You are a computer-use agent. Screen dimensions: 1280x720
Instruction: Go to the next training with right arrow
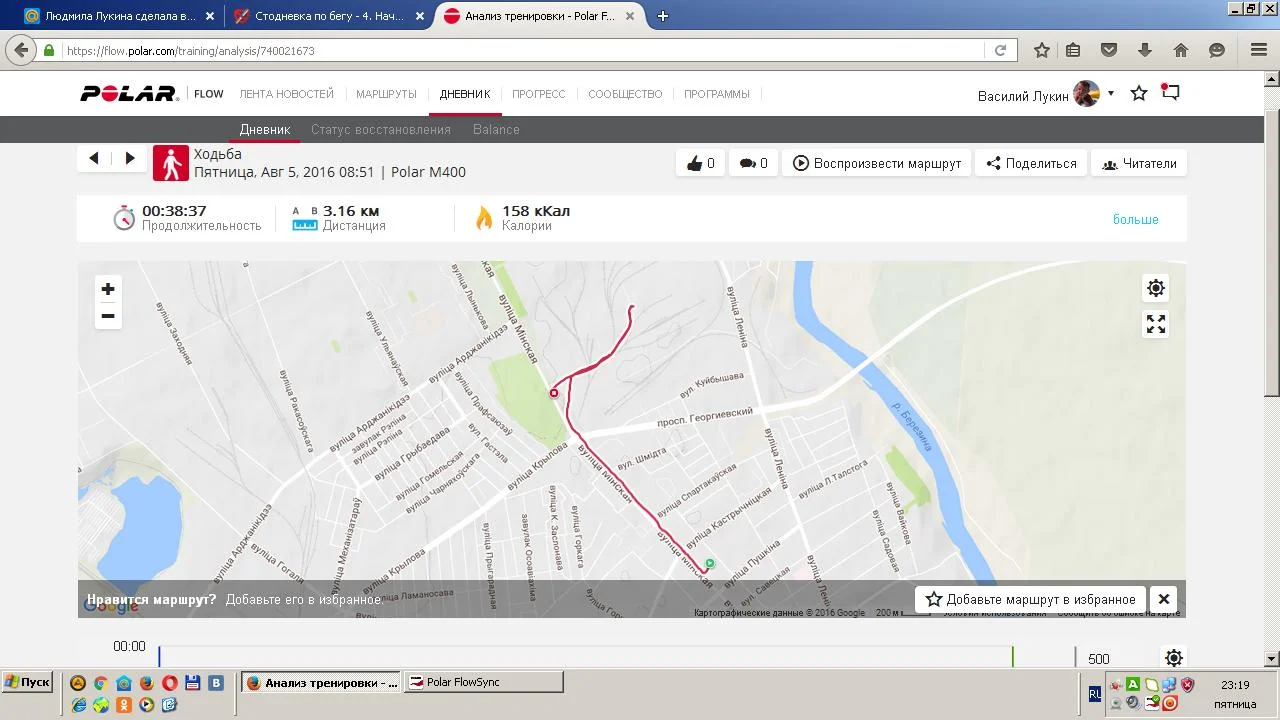(130, 158)
